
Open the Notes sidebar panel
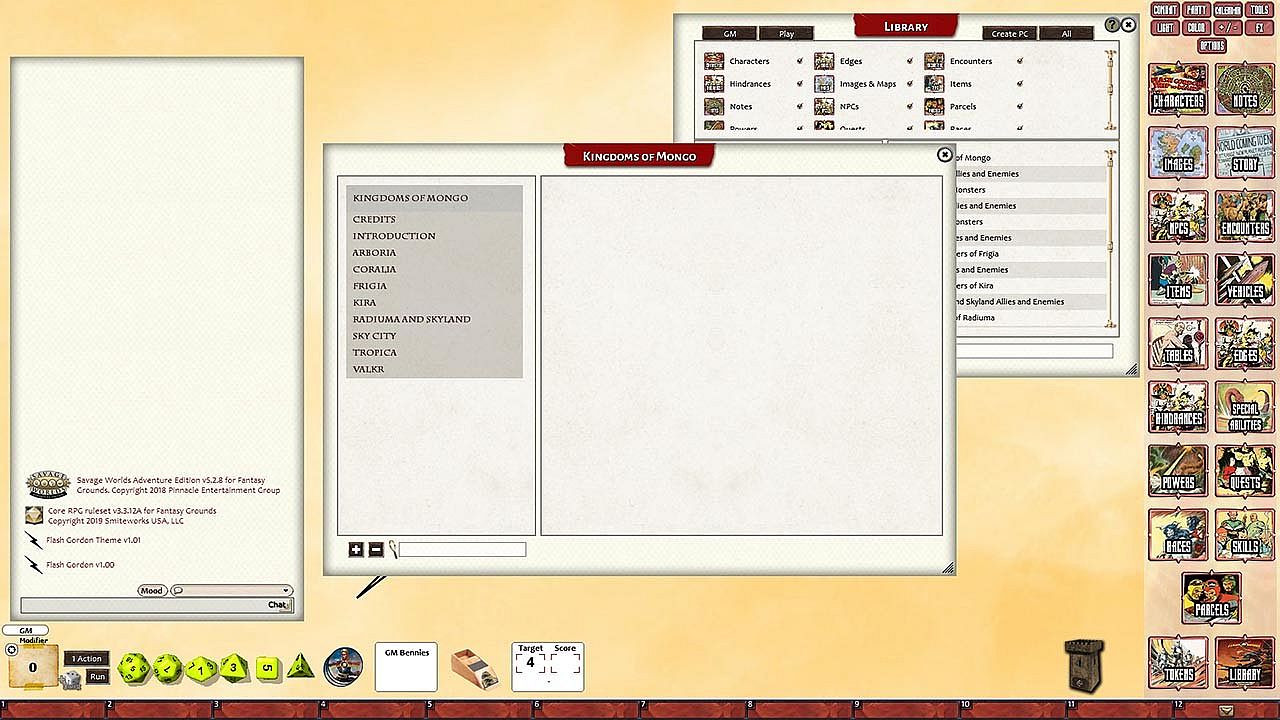click(1245, 90)
